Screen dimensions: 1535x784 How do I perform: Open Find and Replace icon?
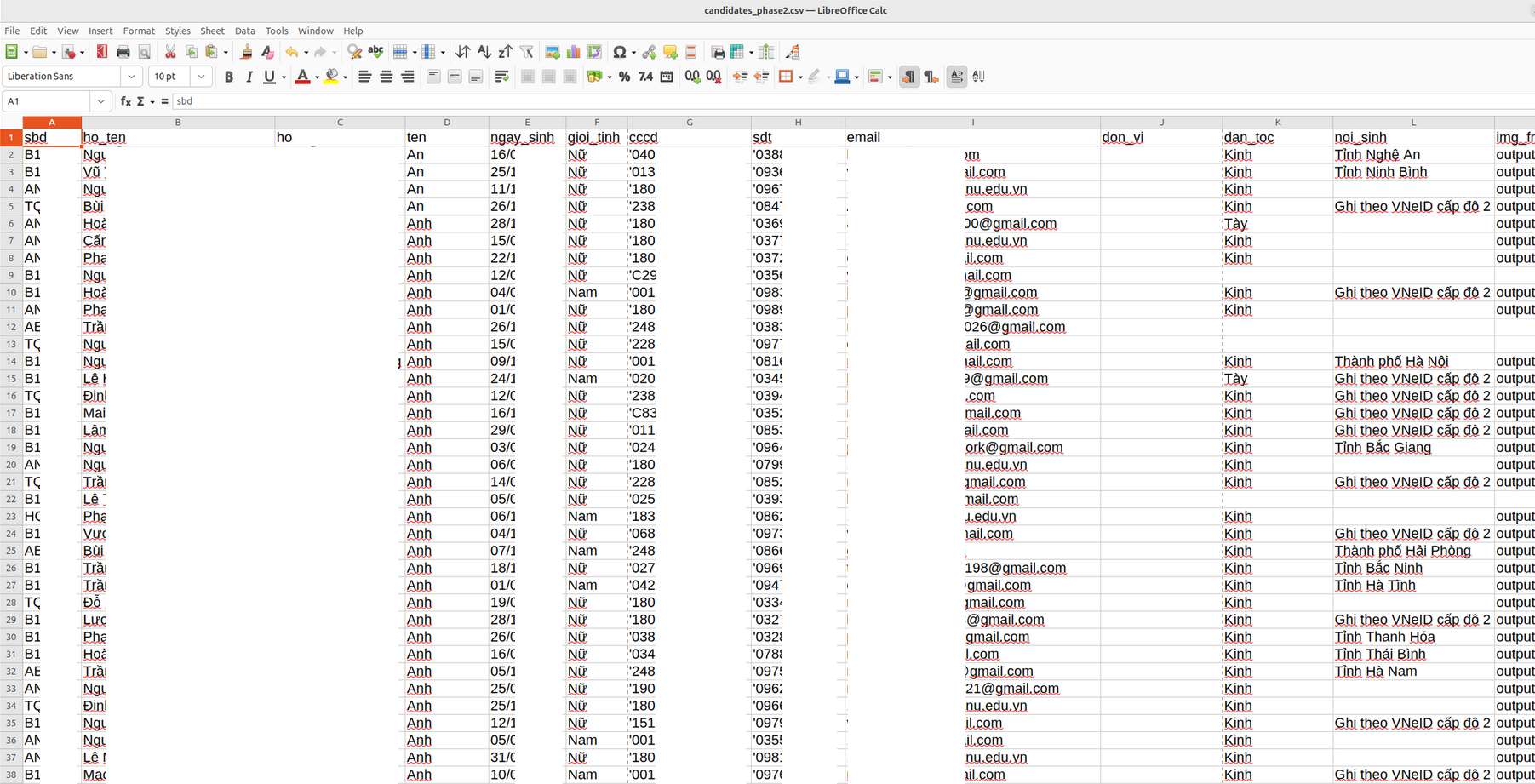coord(355,52)
